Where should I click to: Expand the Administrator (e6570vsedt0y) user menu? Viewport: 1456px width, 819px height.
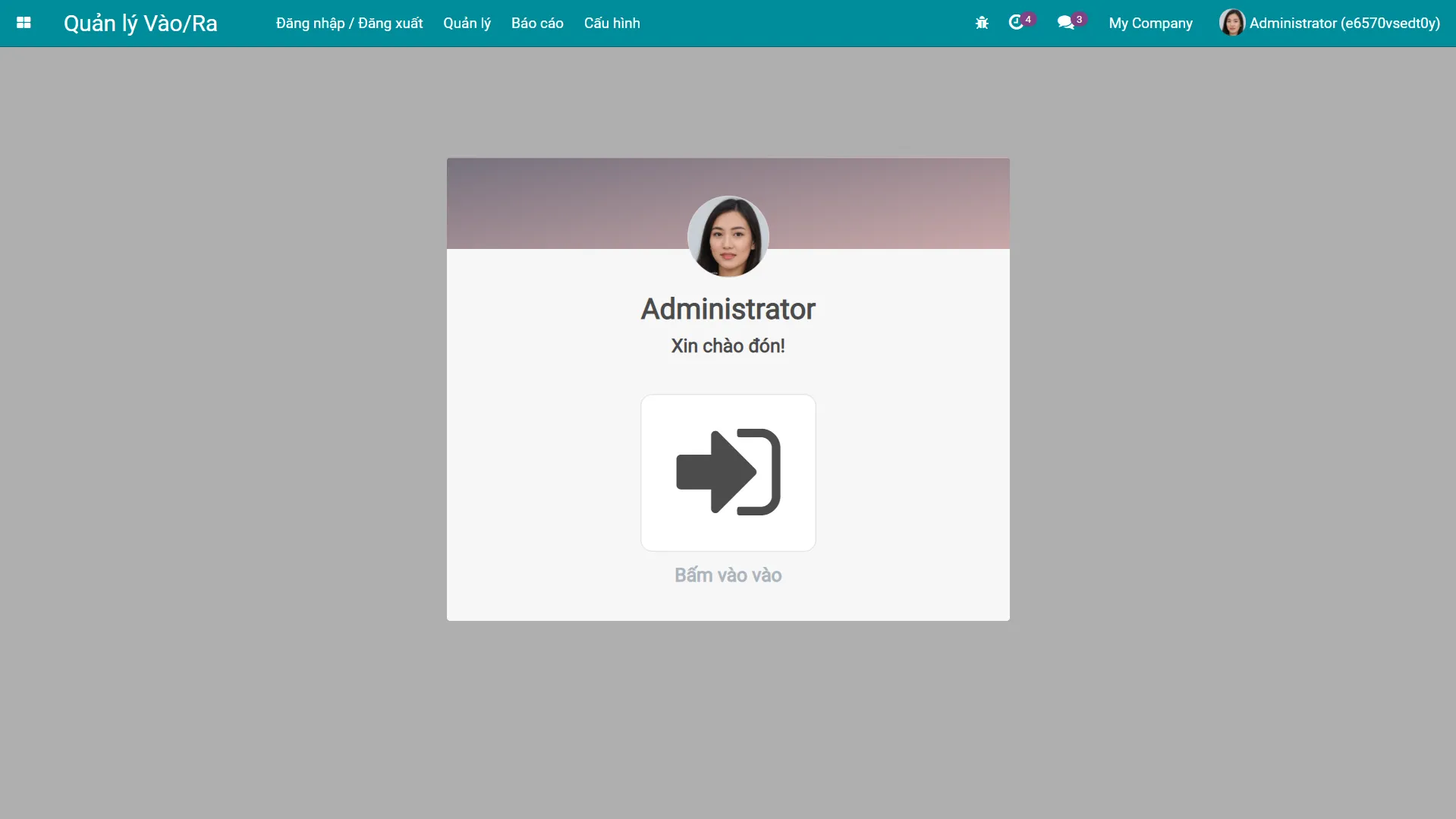click(x=1329, y=23)
